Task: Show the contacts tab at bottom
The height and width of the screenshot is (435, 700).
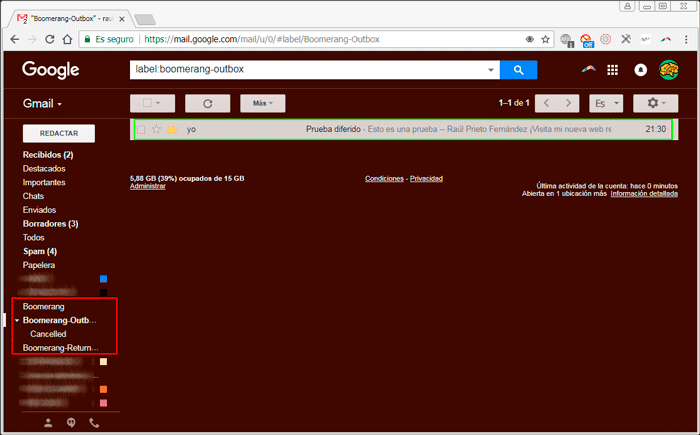Action: coord(48,423)
